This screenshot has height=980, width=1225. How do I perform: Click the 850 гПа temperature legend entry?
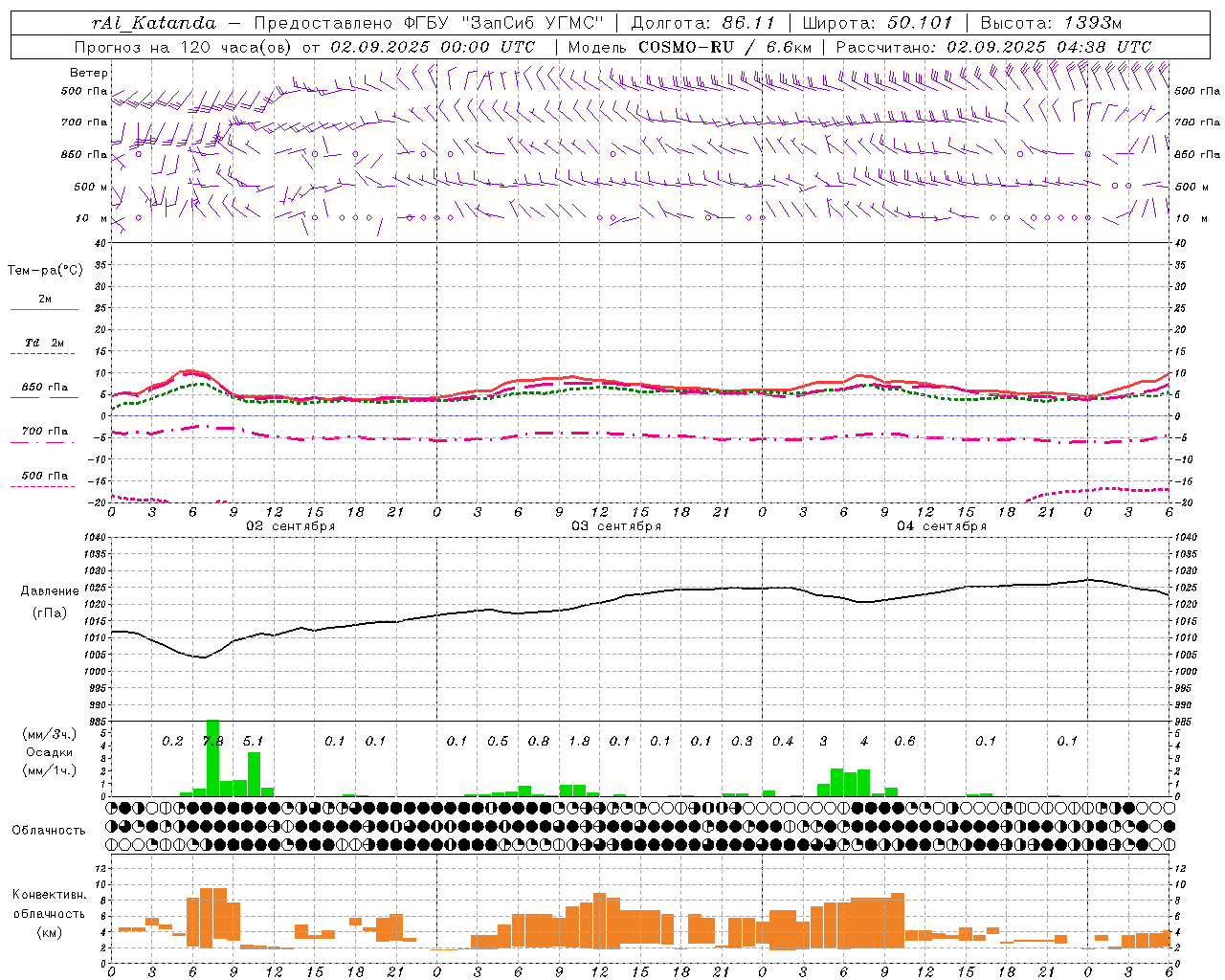tap(45, 388)
